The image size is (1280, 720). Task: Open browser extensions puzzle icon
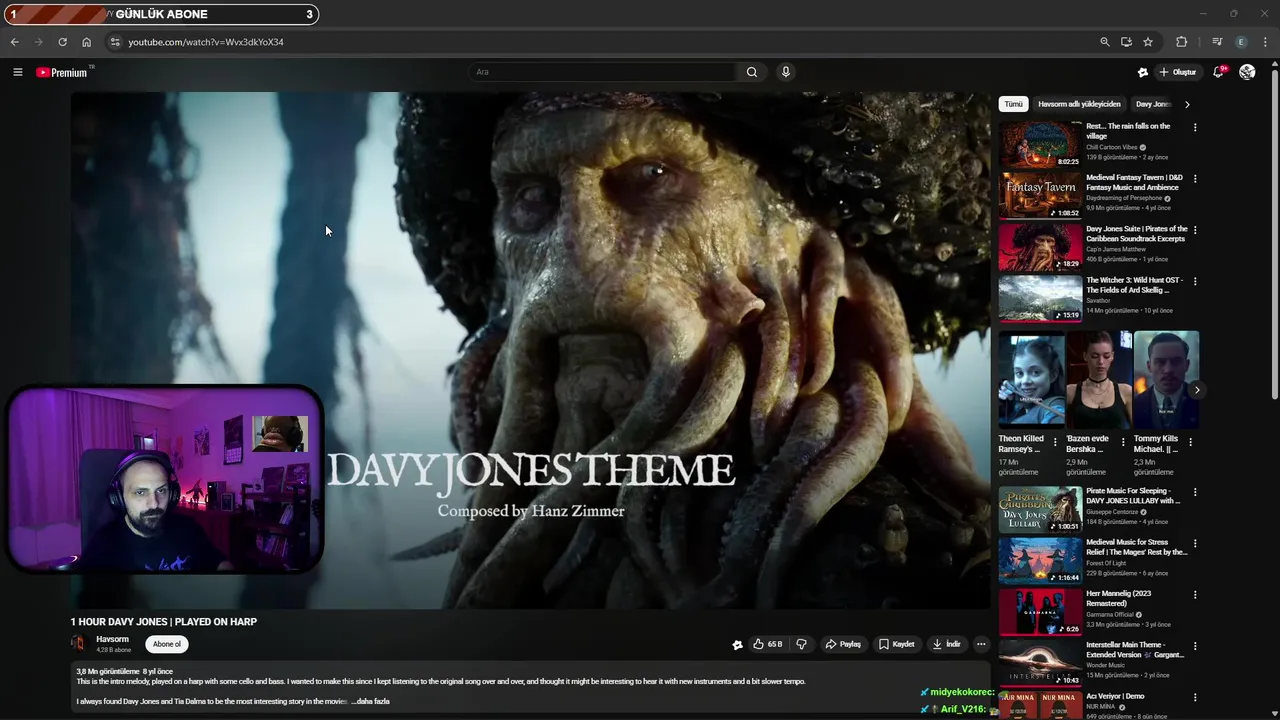point(1181,42)
